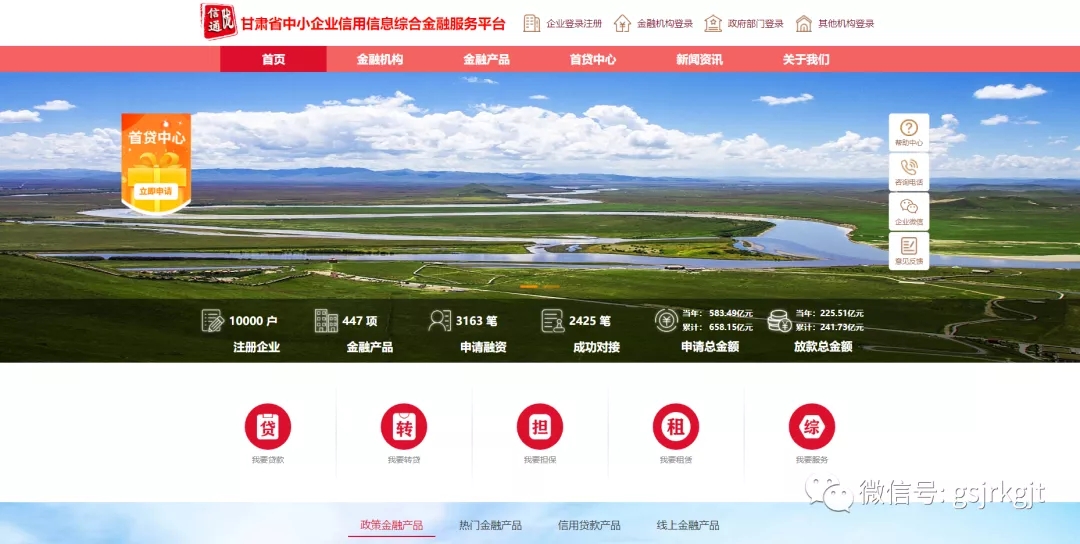1080x544 pixels.
Task: Switch to the 信用贷款产品 tab
Action: click(589, 525)
